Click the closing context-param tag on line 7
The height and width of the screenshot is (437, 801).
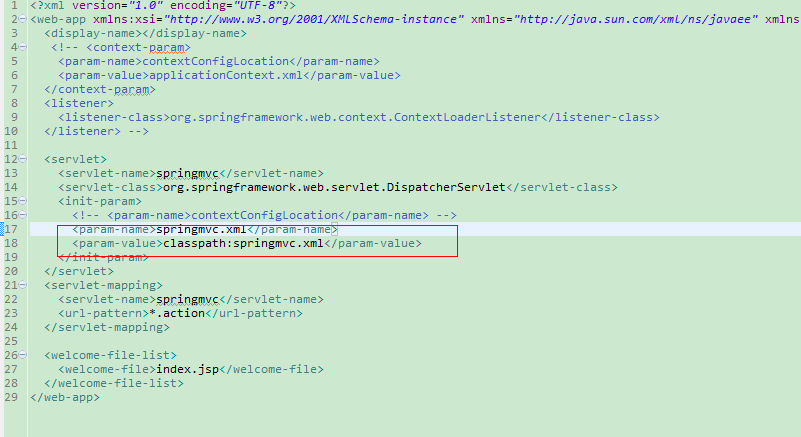click(100, 89)
